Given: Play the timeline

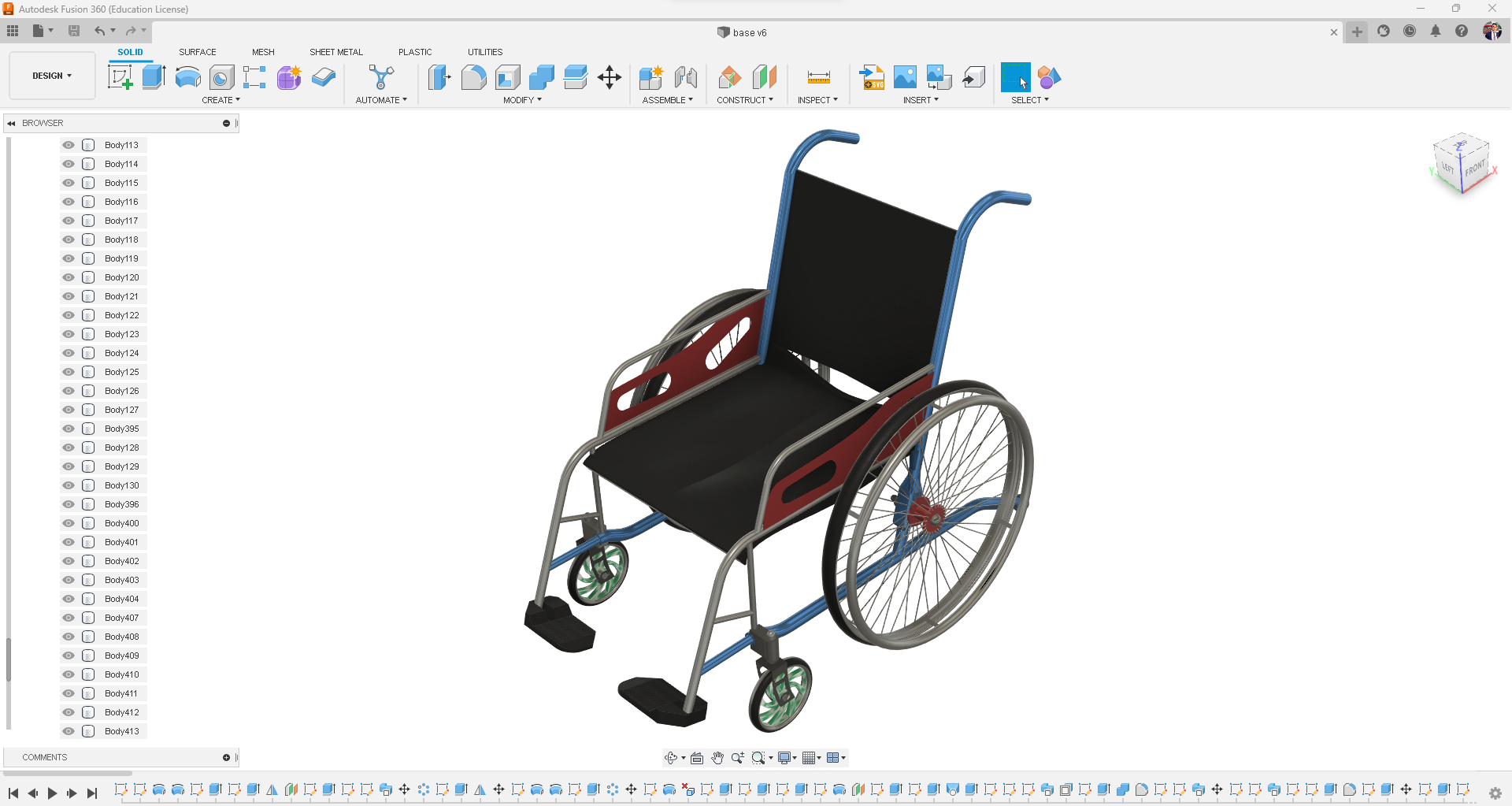Looking at the screenshot, I should point(52,793).
